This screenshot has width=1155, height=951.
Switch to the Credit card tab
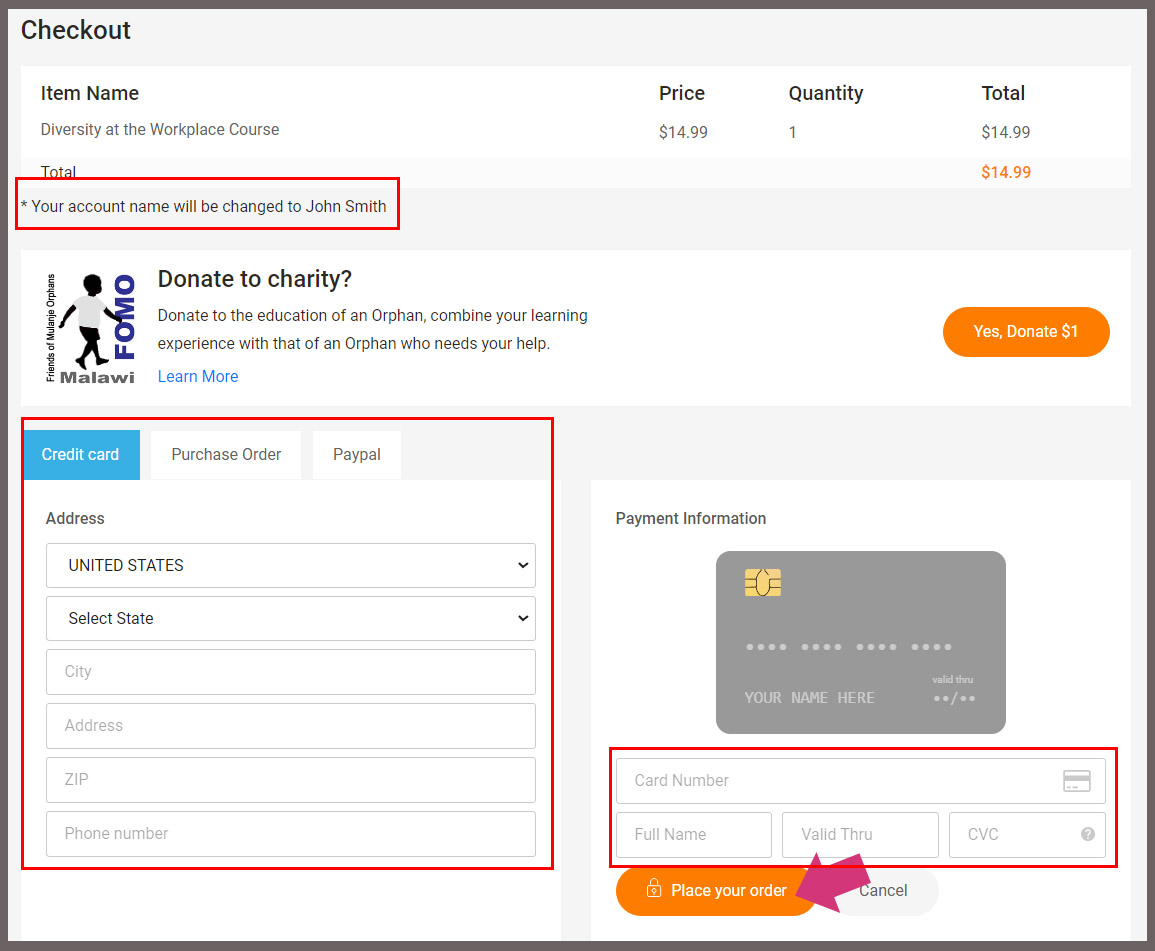click(81, 455)
